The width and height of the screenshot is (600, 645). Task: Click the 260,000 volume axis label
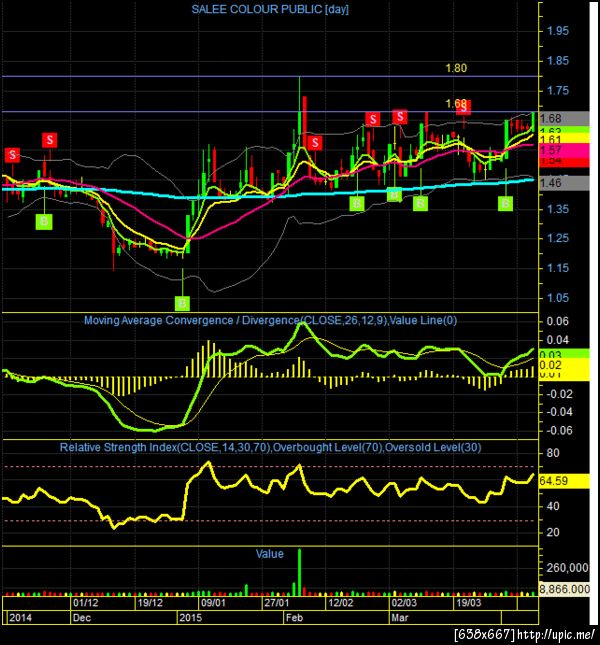coord(567,568)
